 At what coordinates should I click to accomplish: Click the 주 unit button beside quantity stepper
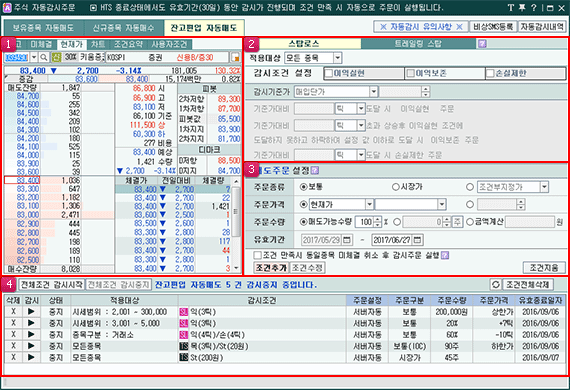point(457,222)
